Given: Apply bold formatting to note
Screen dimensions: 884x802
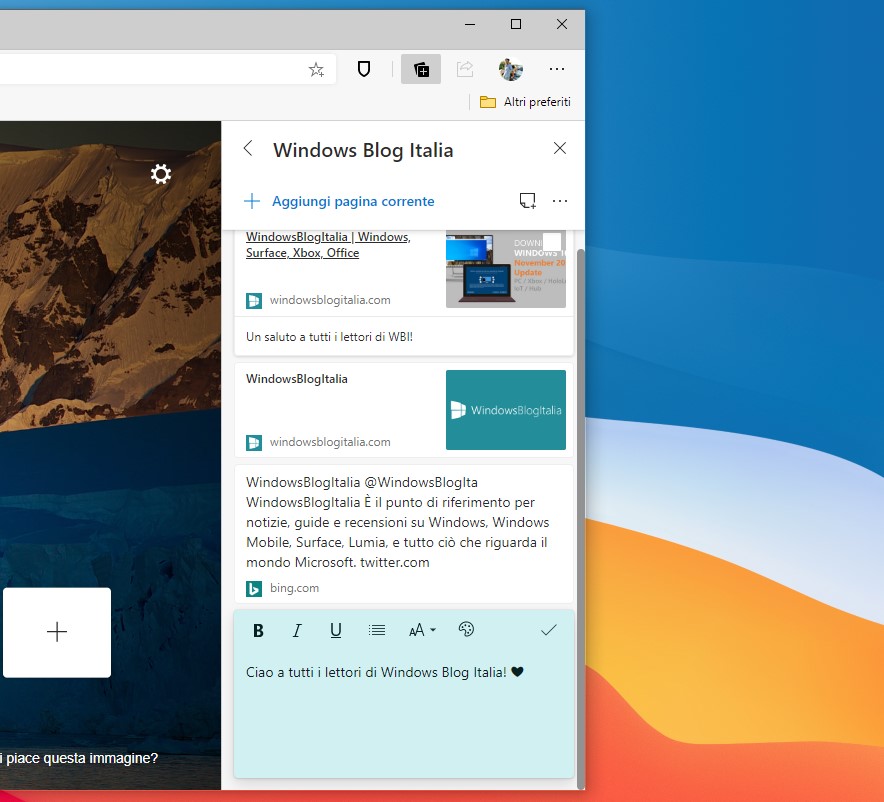Looking at the screenshot, I should pos(258,630).
